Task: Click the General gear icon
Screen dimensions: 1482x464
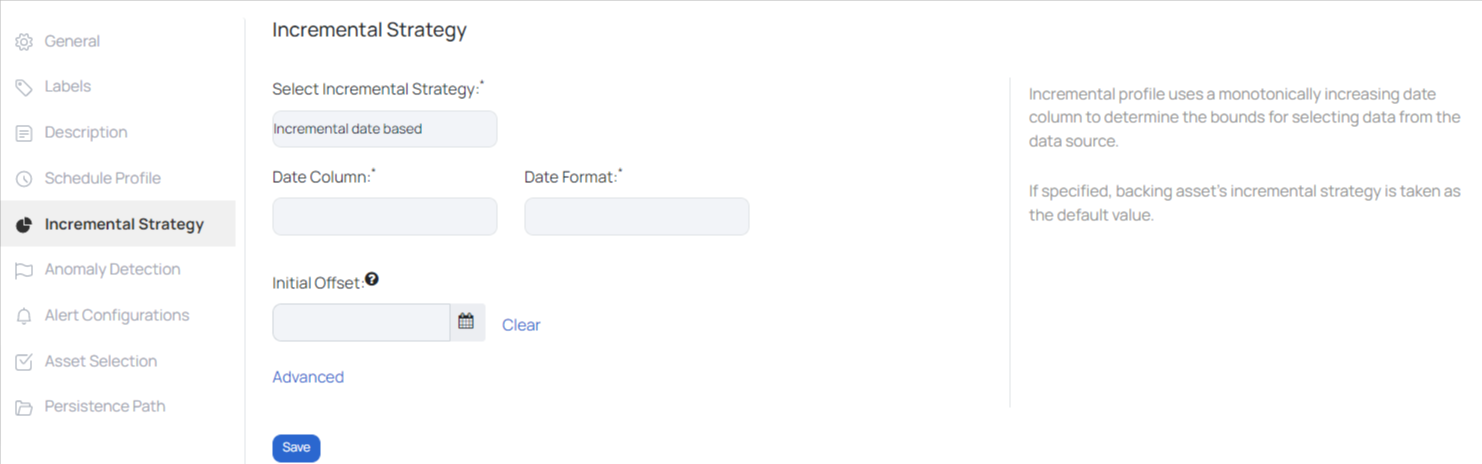Action: coord(24,42)
